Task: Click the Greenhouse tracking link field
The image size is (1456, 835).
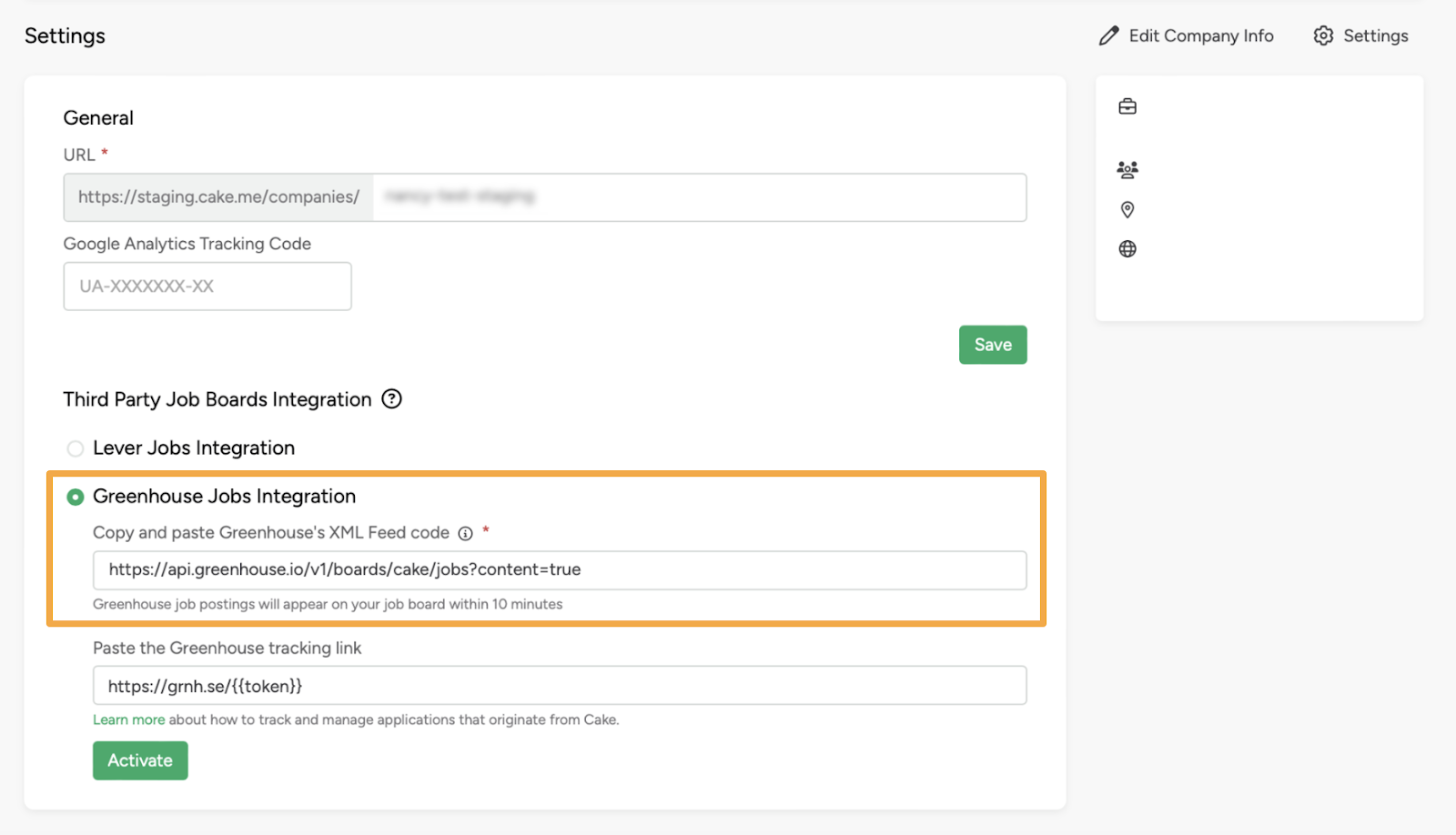Action: (560, 686)
